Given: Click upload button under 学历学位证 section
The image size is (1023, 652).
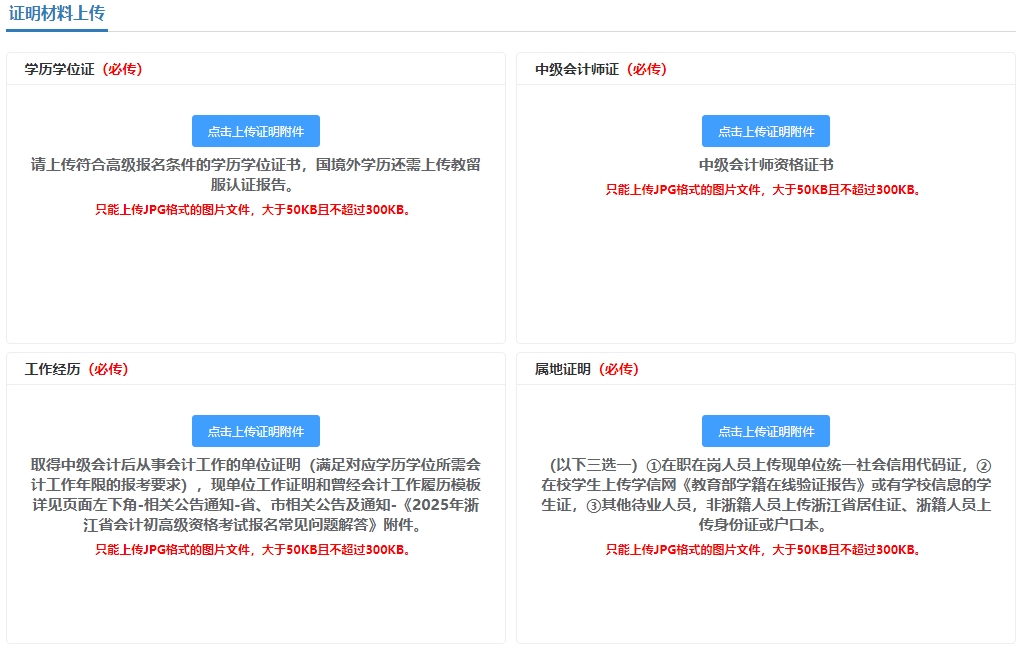Looking at the screenshot, I should (x=255, y=130).
